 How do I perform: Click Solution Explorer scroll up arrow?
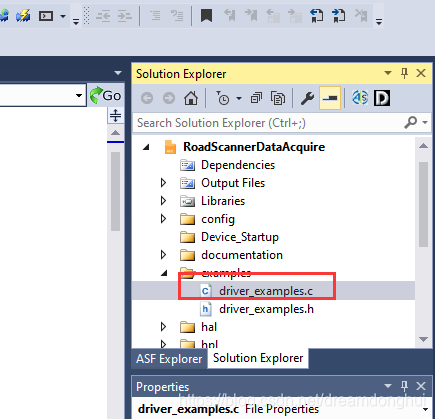[423, 146]
